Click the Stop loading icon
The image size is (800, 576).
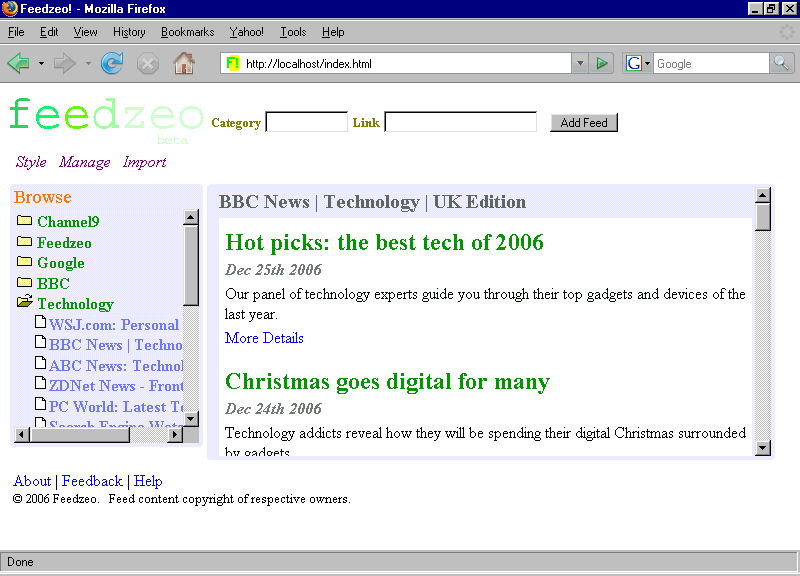148,64
